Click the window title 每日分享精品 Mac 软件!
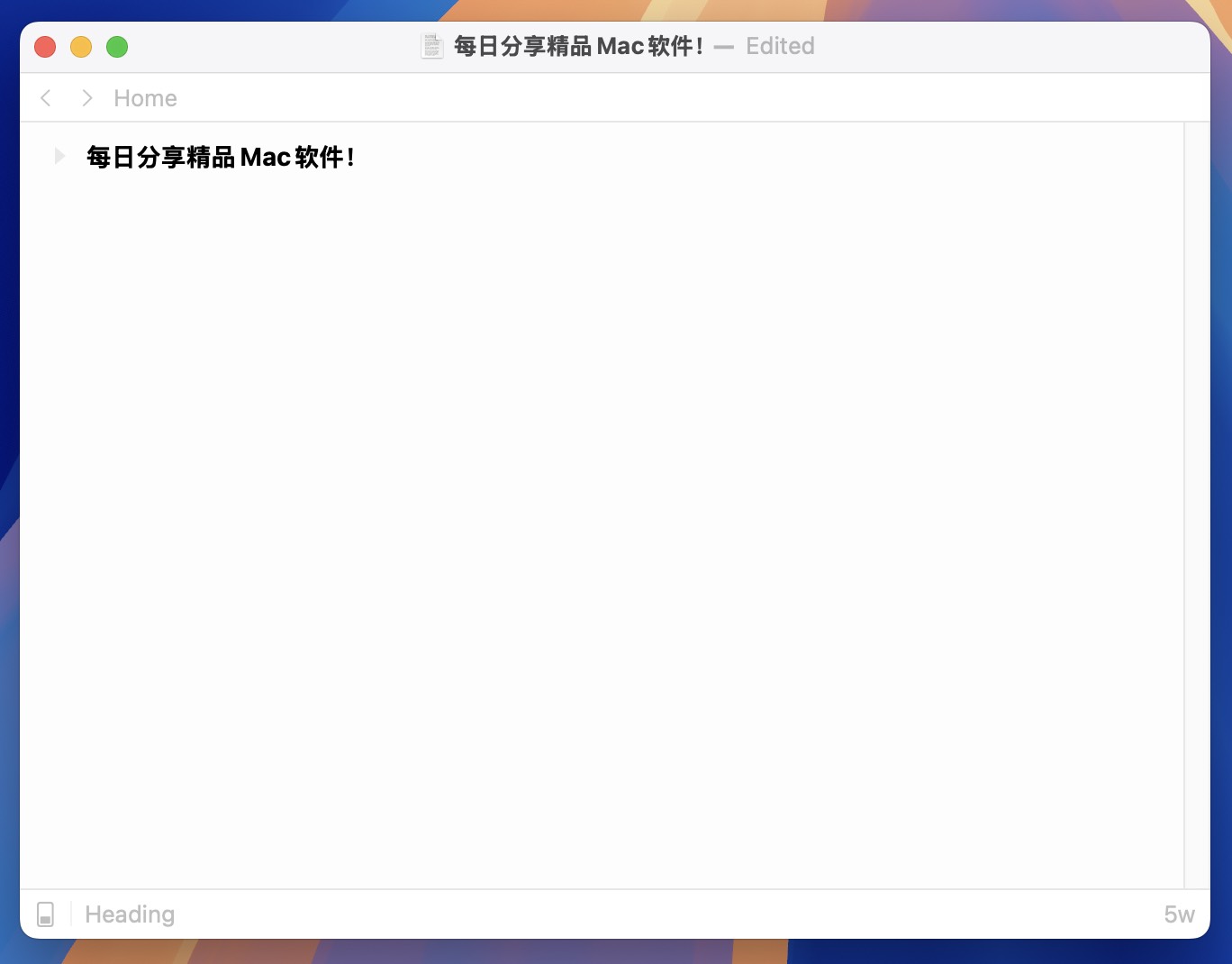The width and height of the screenshot is (1232, 964). point(578,46)
